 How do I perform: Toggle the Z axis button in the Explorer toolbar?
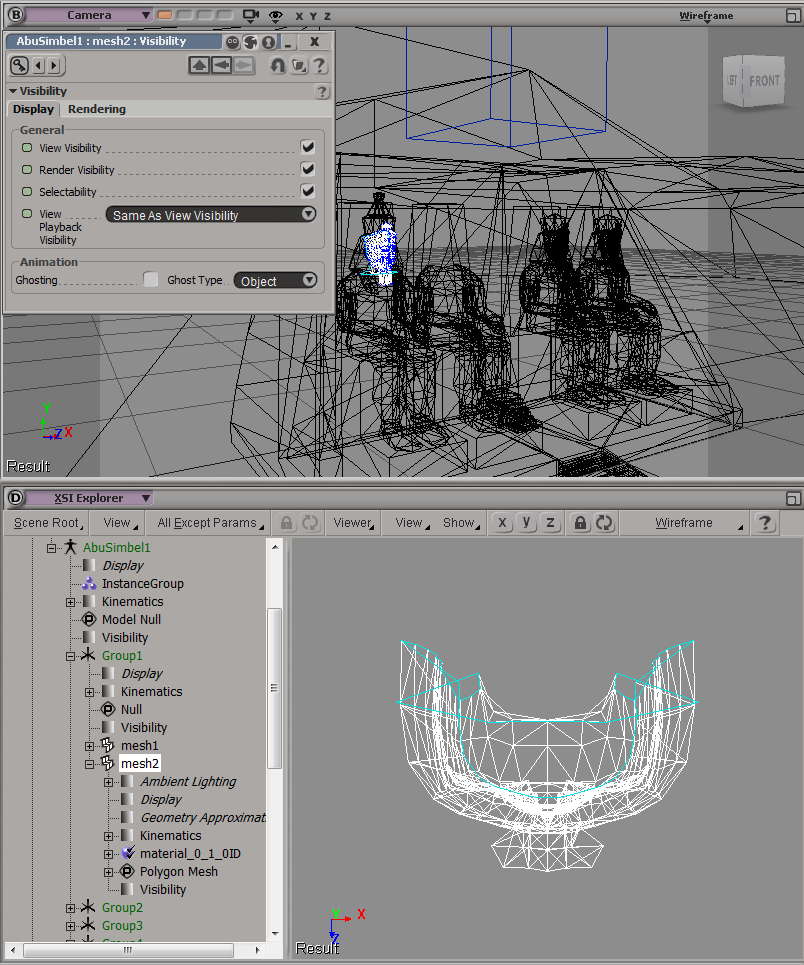pos(550,523)
